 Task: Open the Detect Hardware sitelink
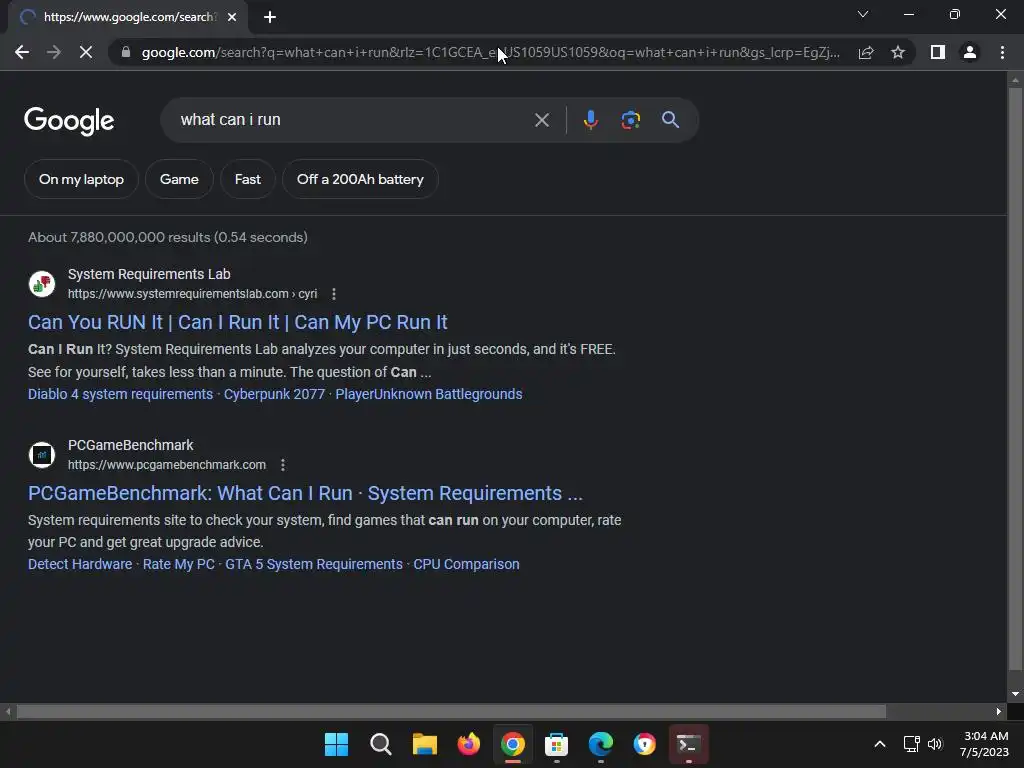pyautogui.click(x=80, y=564)
